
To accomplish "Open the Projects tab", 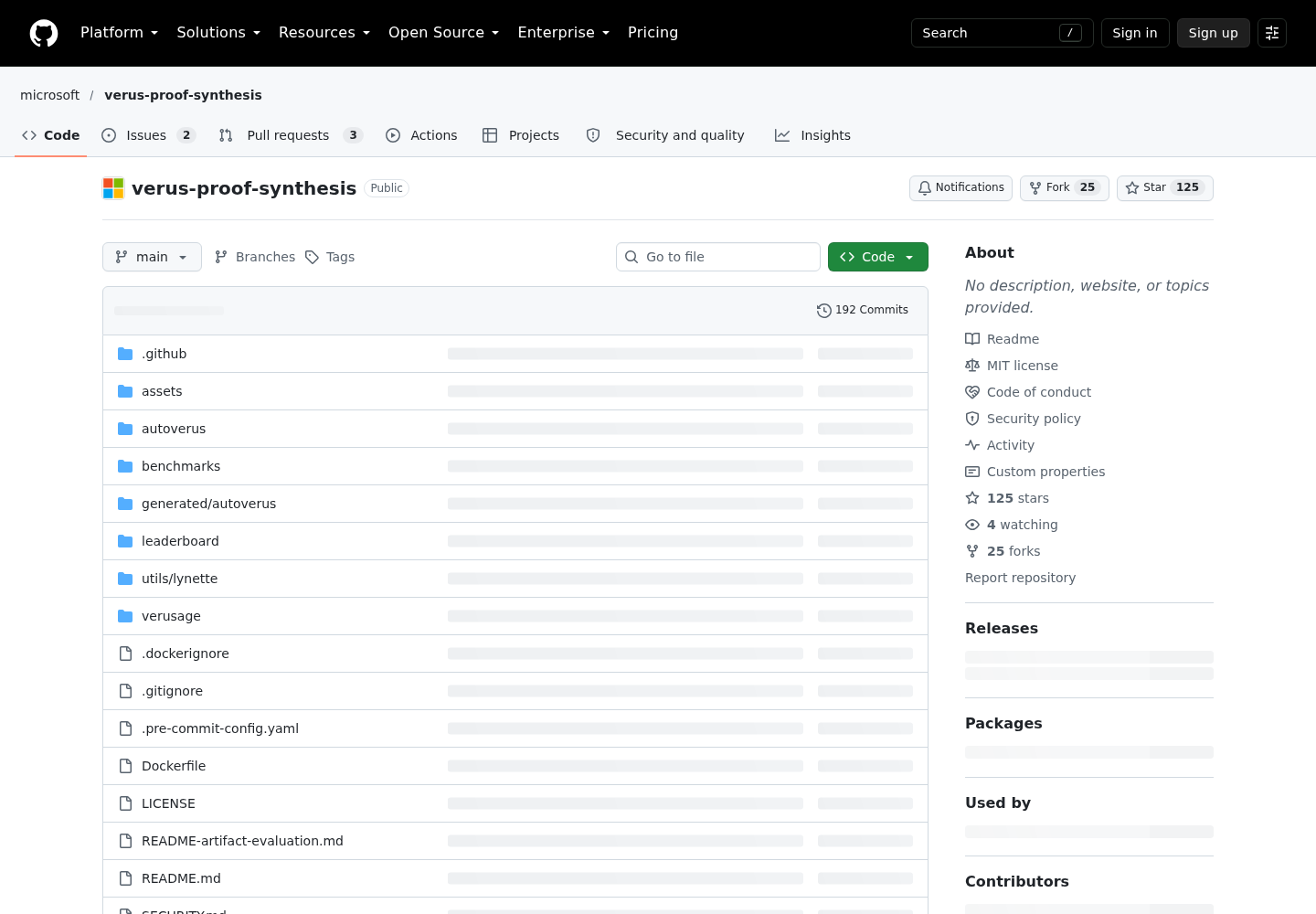I will 521,135.
